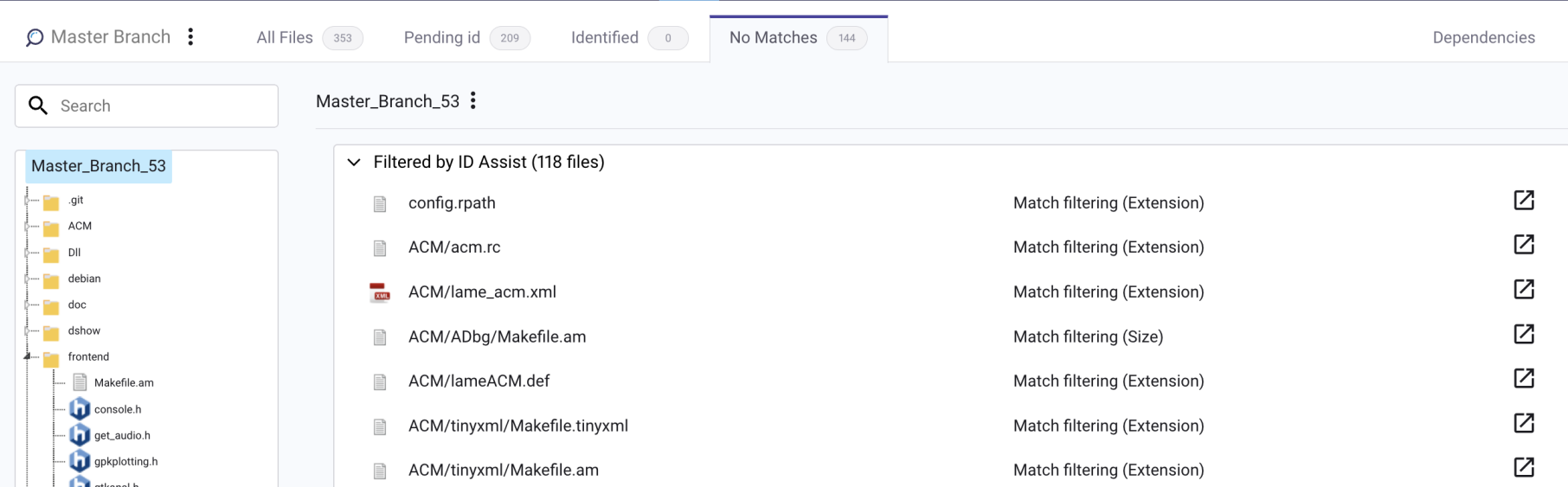
Task: Select the No Matches tab
Action: coord(798,38)
